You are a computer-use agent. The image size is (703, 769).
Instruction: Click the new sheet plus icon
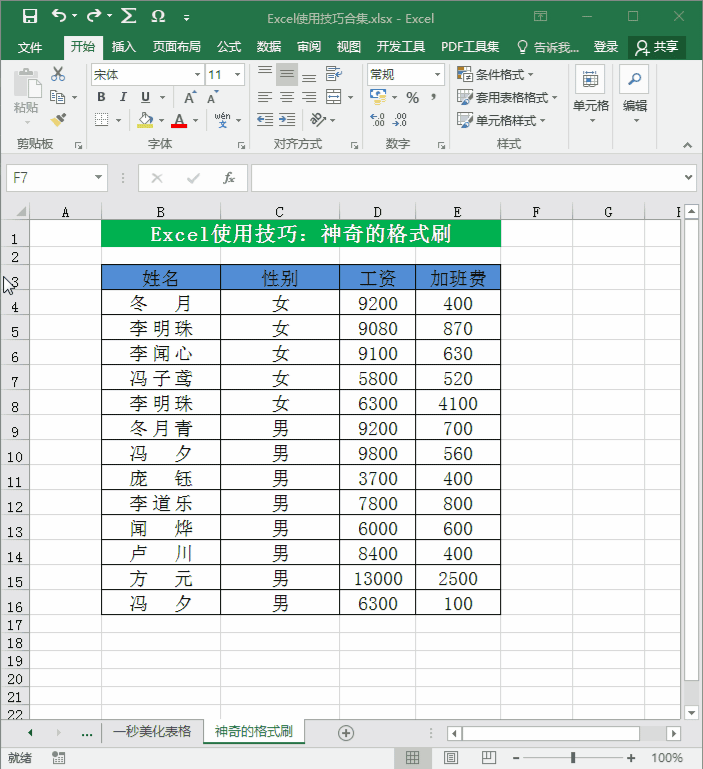[346, 733]
